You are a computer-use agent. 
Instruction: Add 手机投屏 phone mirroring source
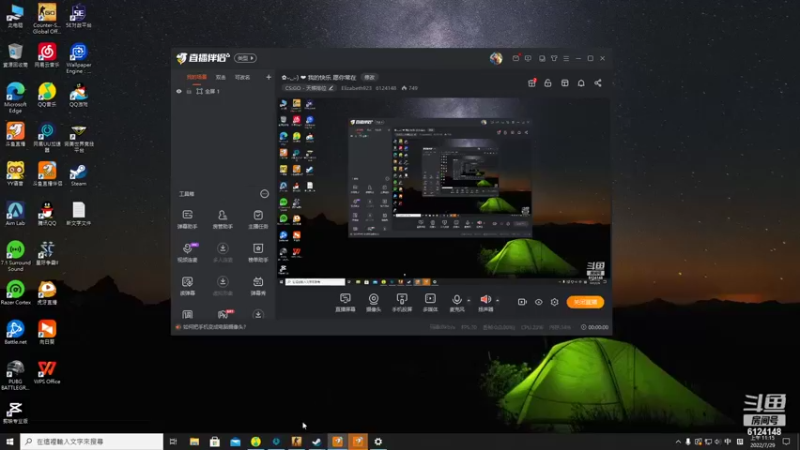pos(402,302)
